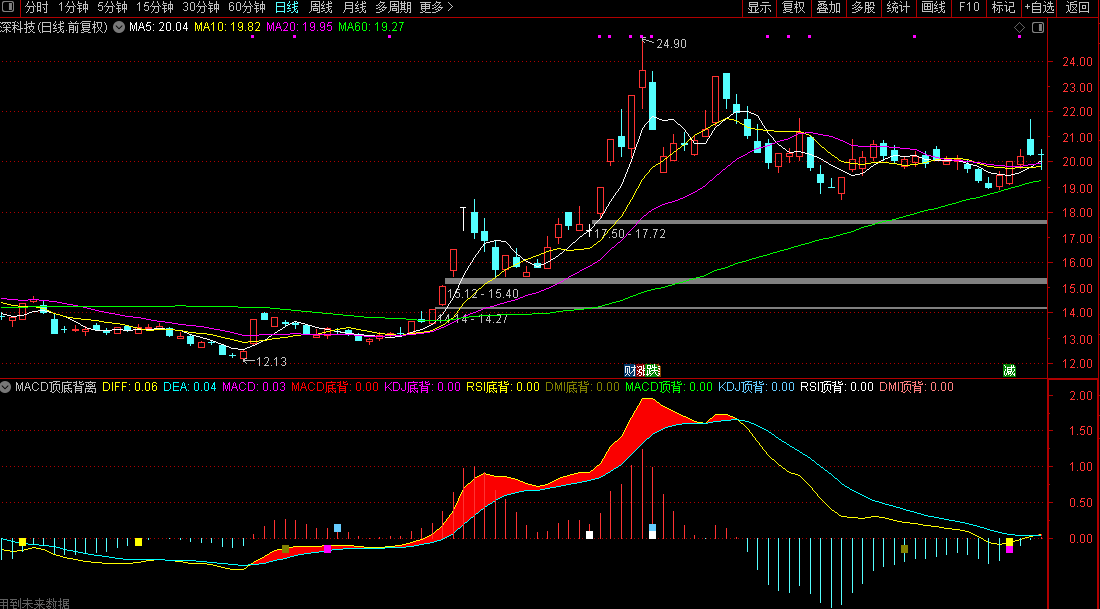Image resolution: width=1100 pixels, height=609 pixels.
Task: Click the KDJ顶背: 0.00 label
Action: (756, 387)
